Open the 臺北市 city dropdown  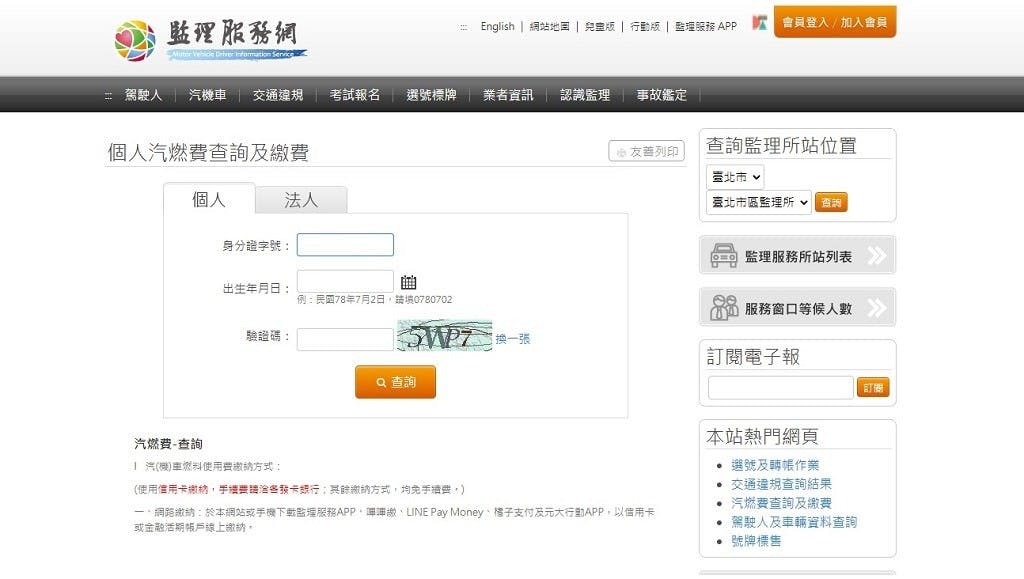click(735, 177)
